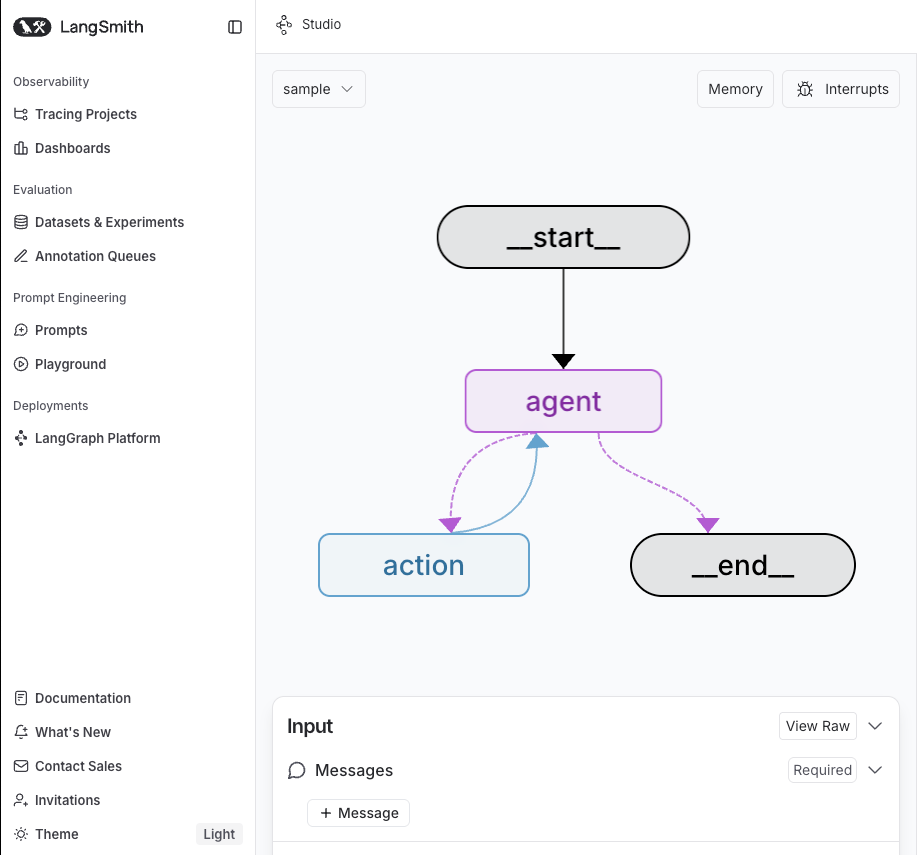Screen dimensions: 917x855
Task: Click the View Raw button
Action: (x=818, y=726)
